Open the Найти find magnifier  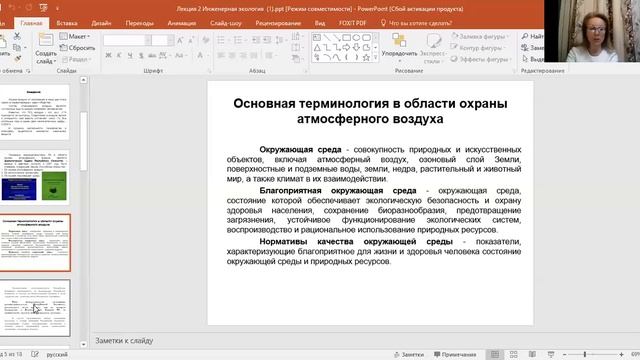coord(533,36)
